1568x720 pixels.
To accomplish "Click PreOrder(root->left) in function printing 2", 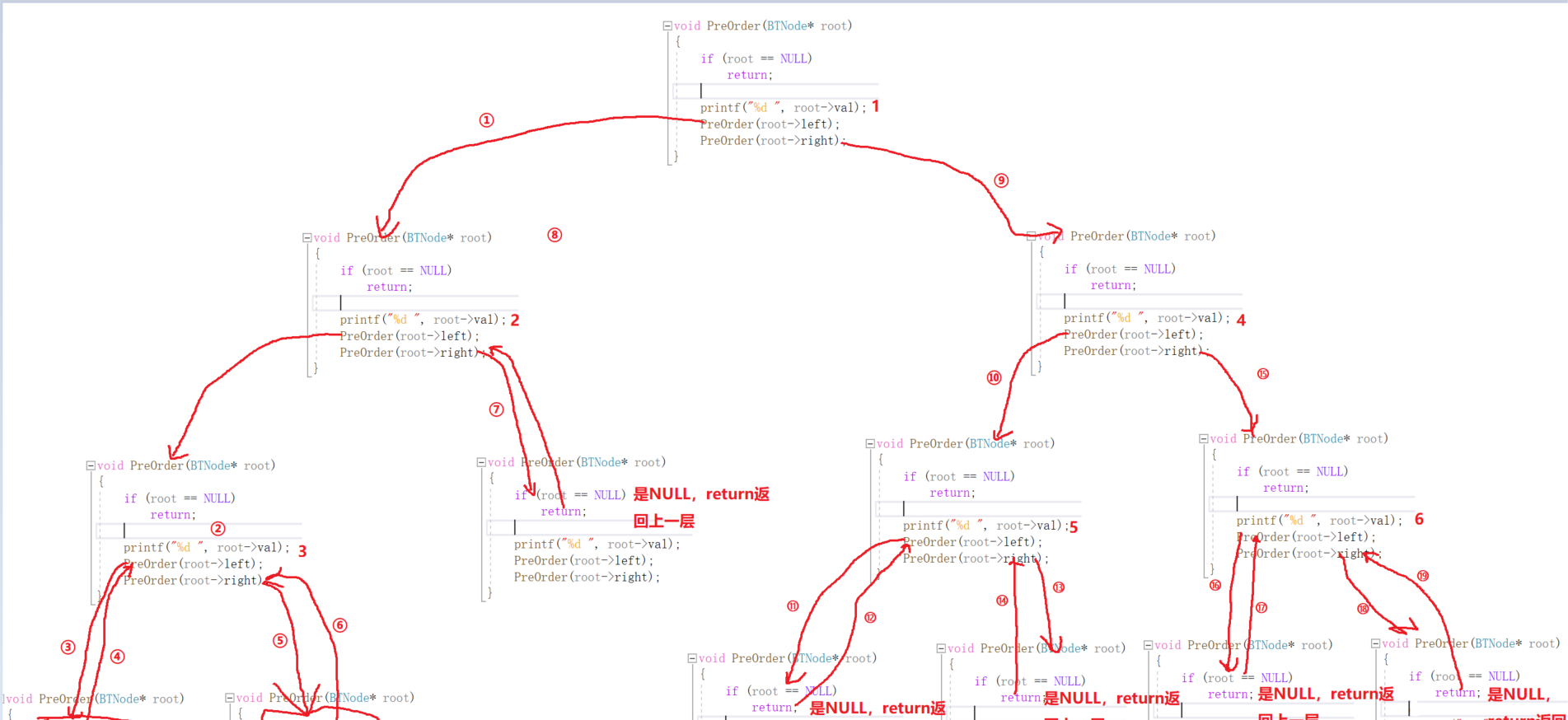I will 410,336.
